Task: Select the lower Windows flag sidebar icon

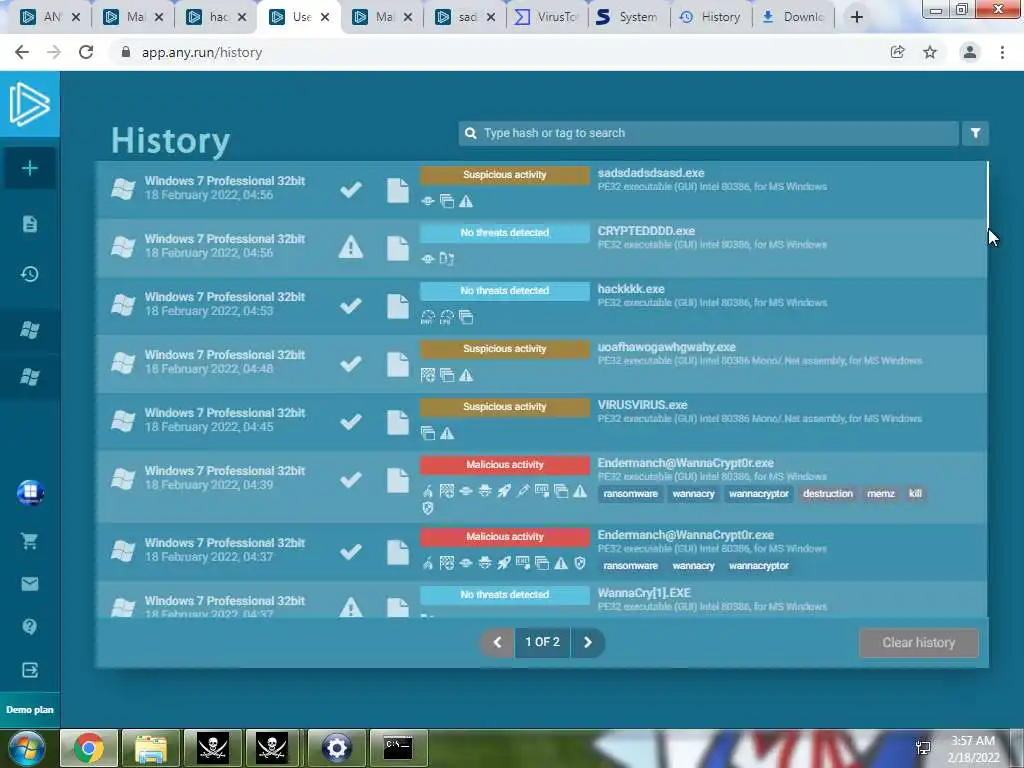Action: pyautogui.click(x=29, y=377)
